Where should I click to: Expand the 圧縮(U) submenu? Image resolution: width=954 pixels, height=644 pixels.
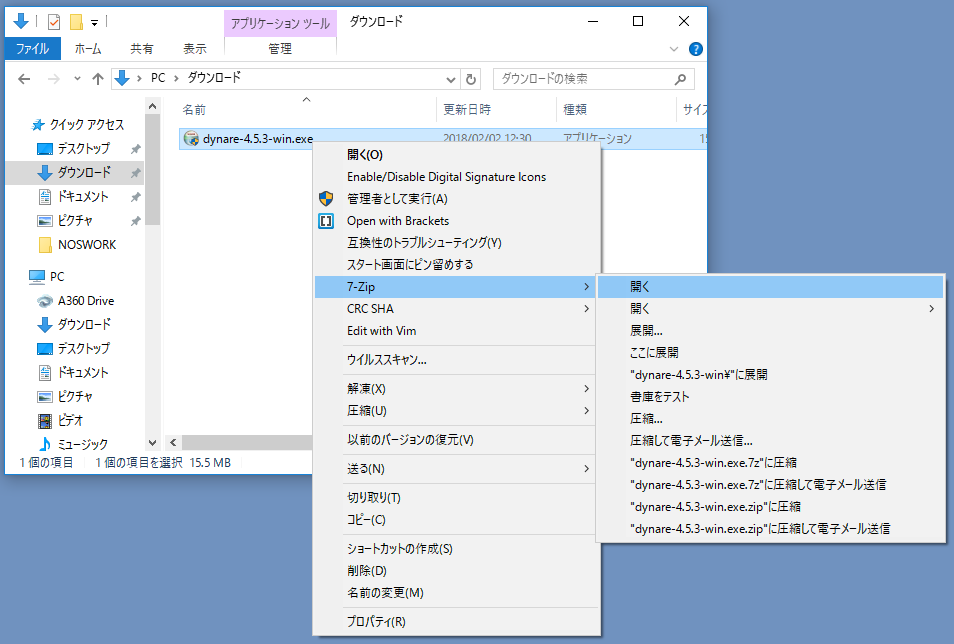pos(457,411)
